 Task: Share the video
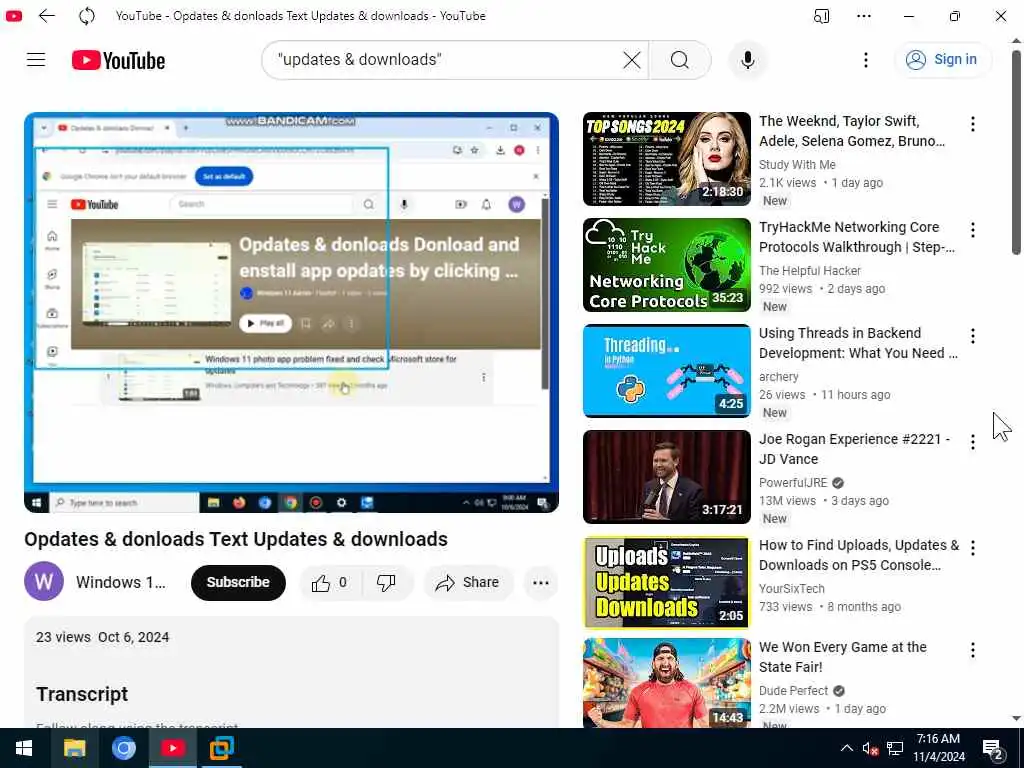click(468, 583)
